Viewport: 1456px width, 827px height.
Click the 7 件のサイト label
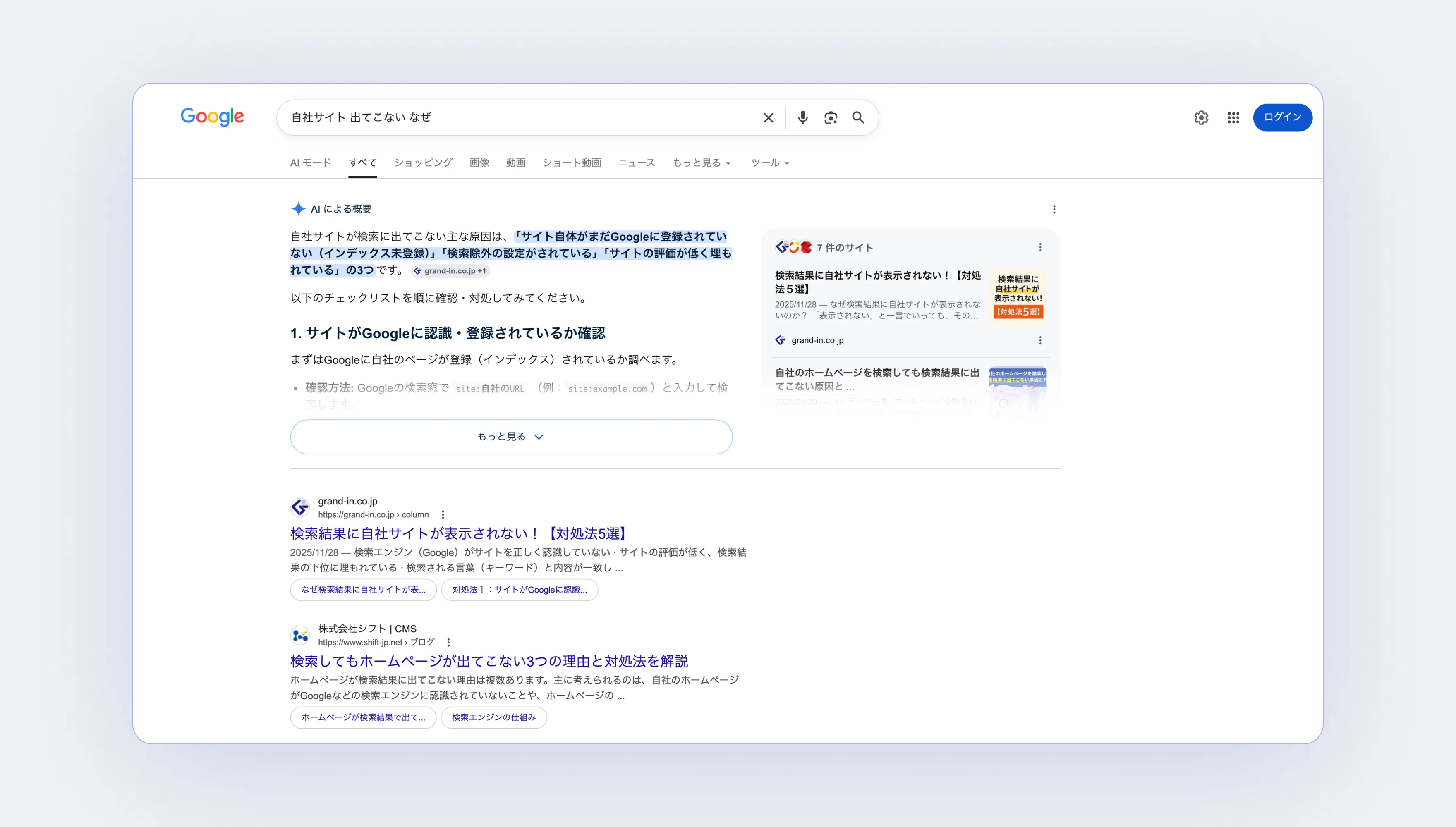[845, 248]
